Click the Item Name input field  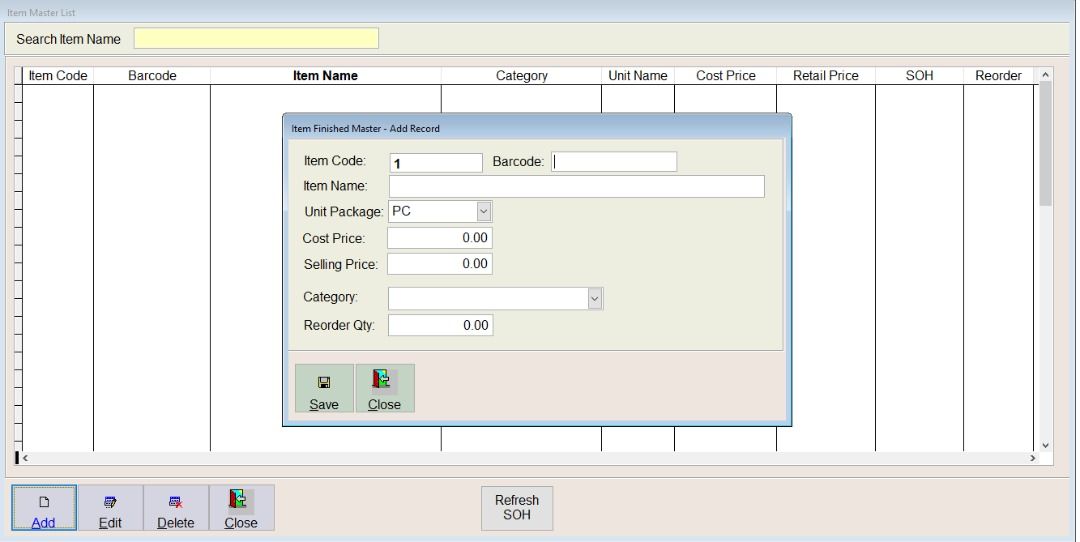577,187
